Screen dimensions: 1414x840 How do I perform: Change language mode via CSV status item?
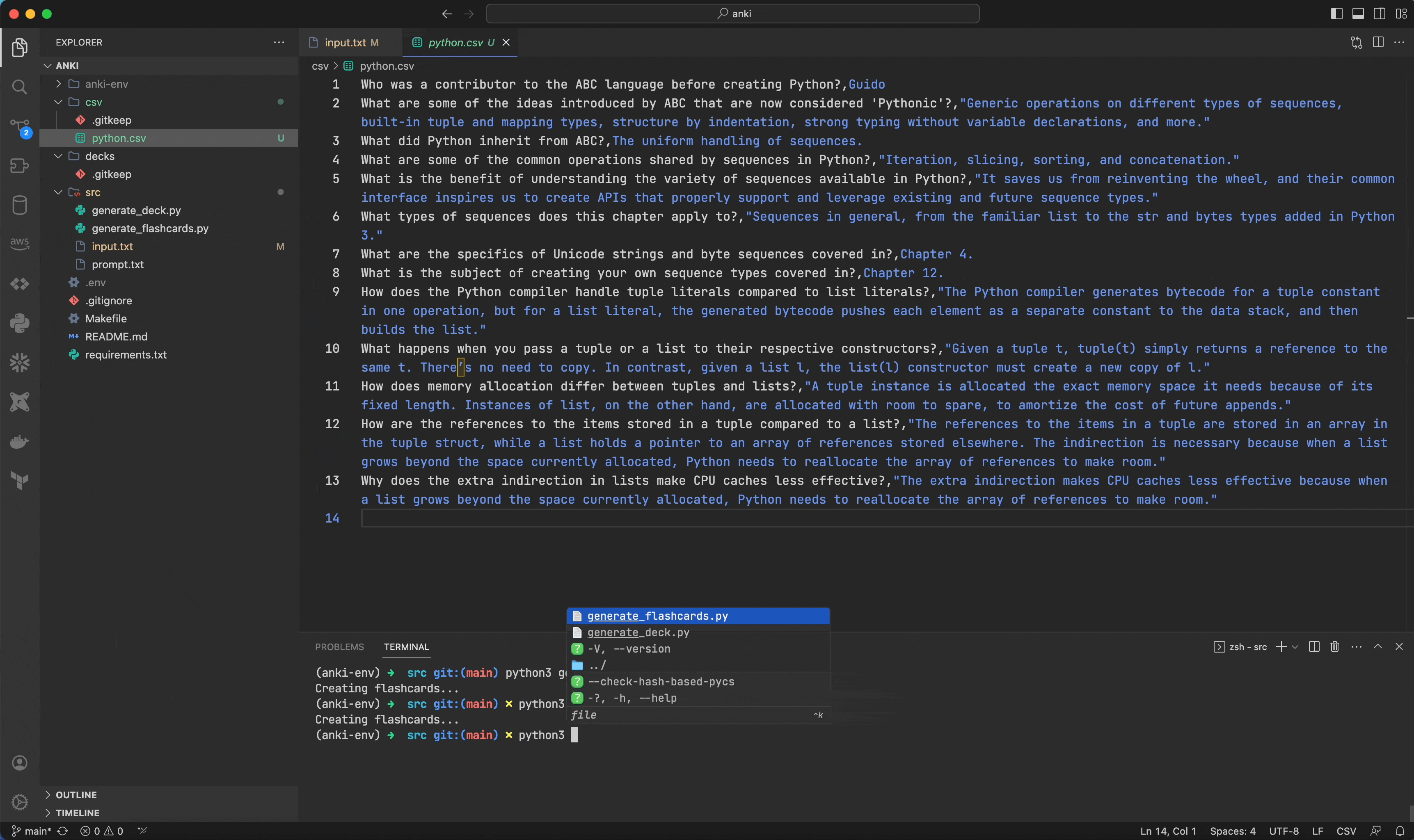1346,831
